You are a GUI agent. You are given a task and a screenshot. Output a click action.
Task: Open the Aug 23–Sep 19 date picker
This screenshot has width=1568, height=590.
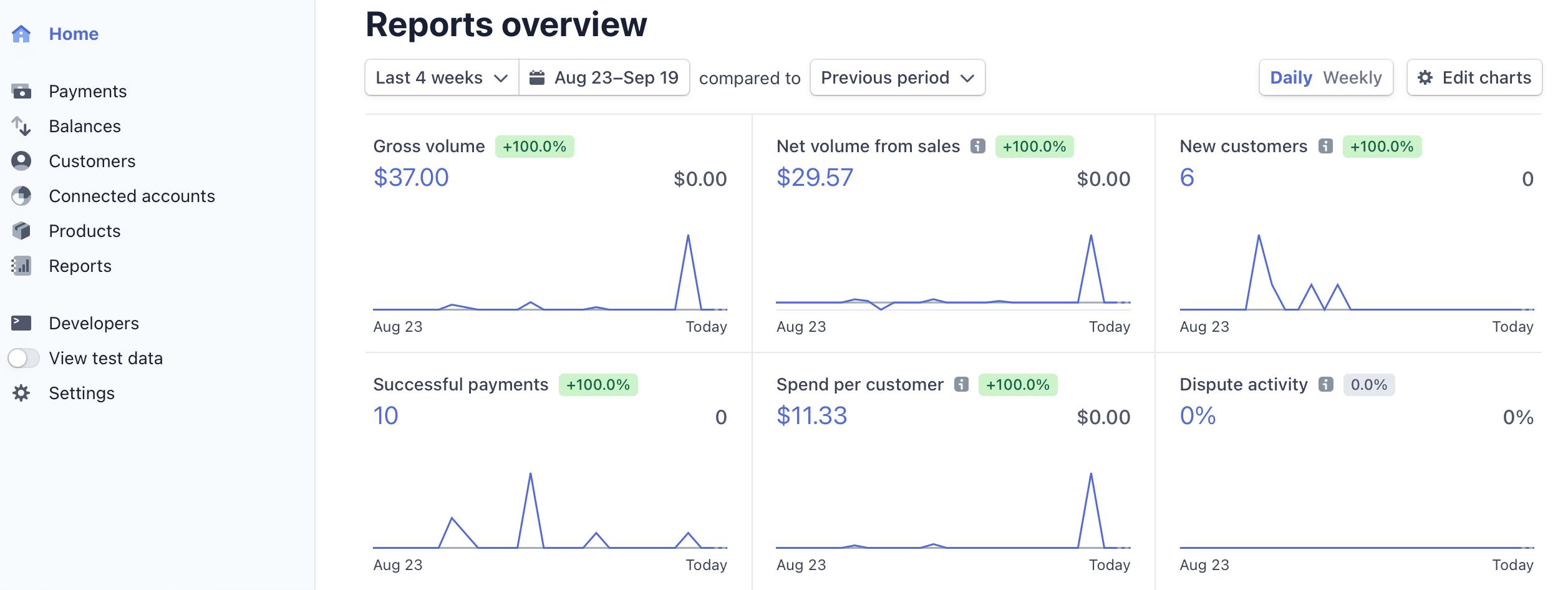tap(604, 78)
